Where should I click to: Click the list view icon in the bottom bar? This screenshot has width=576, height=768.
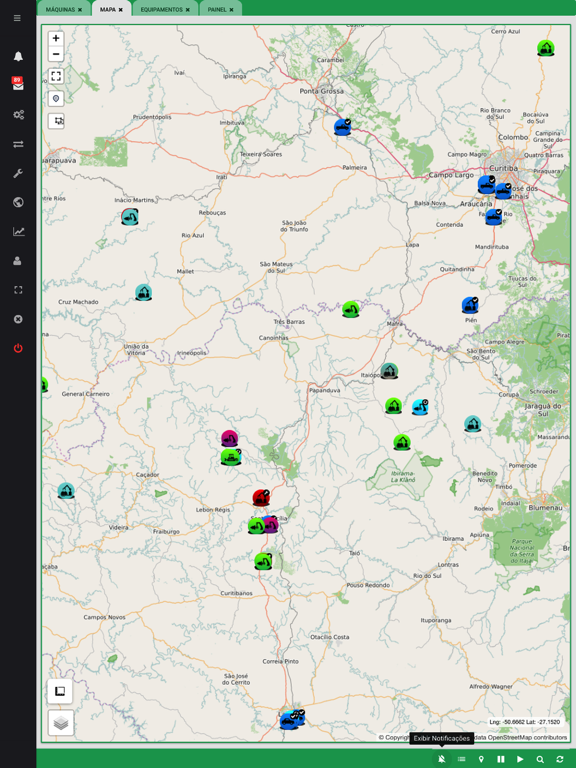(461, 759)
